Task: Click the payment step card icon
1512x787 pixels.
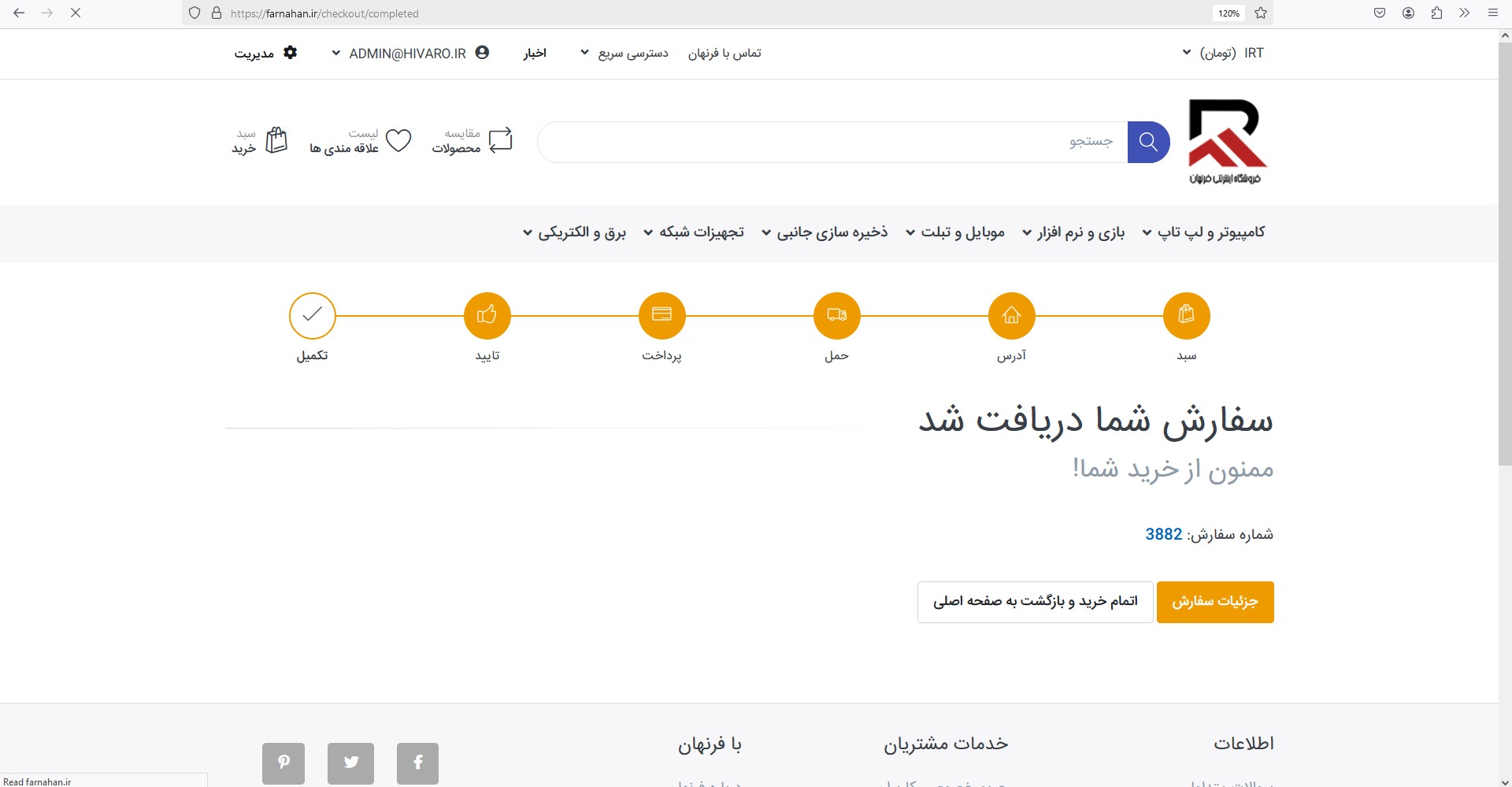Action: pos(661,316)
